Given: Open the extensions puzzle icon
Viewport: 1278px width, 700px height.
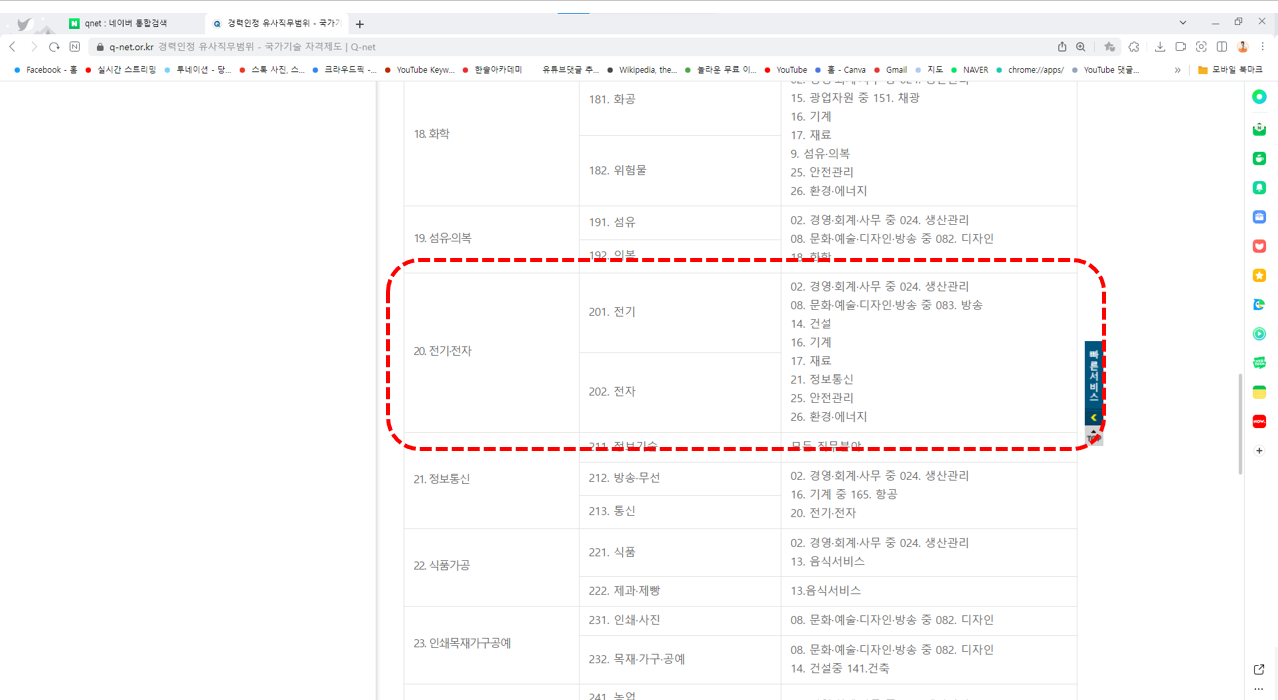Looking at the screenshot, I should [1134, 47].
